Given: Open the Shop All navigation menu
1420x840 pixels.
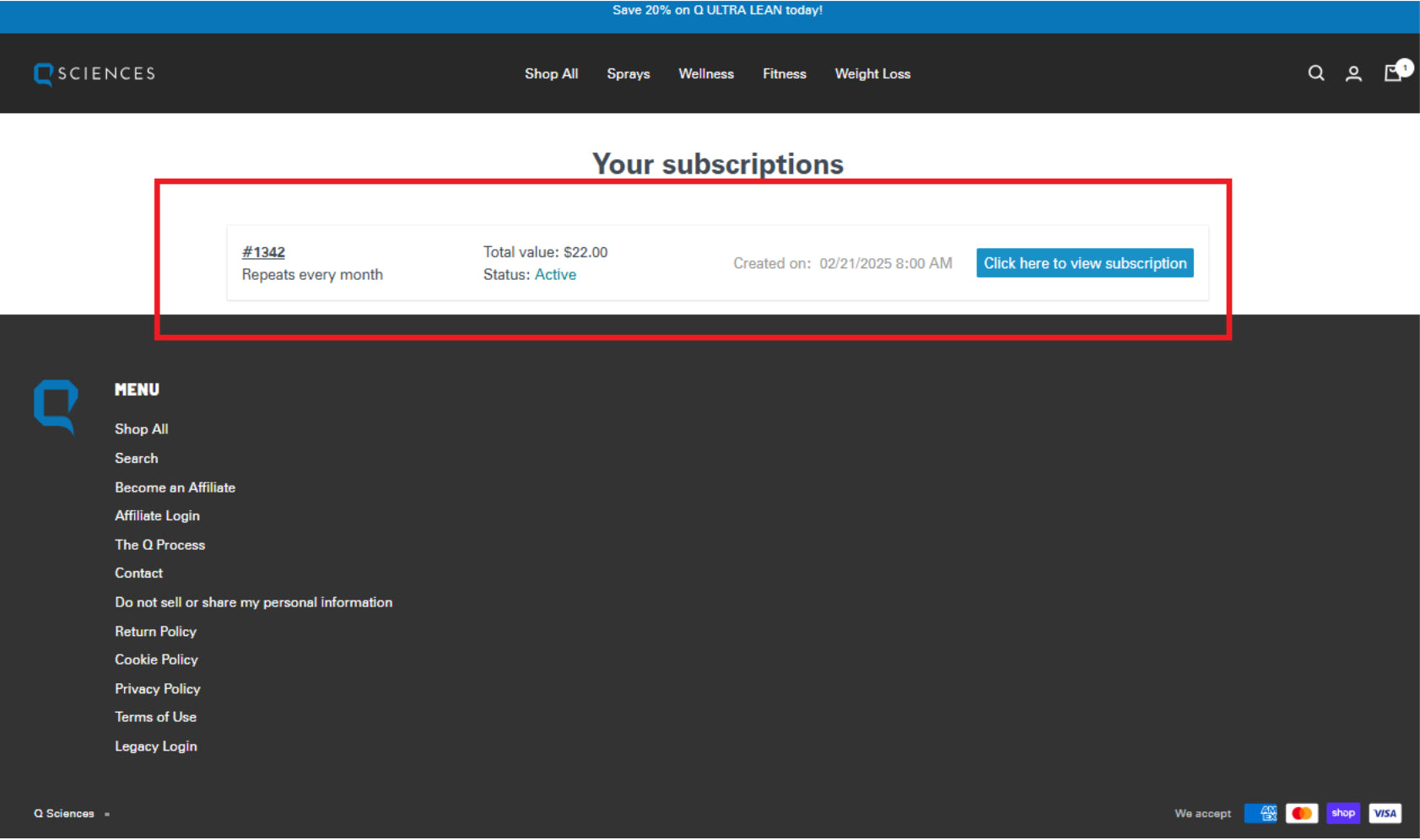Looking at the screenshot, I should [551, 74].
